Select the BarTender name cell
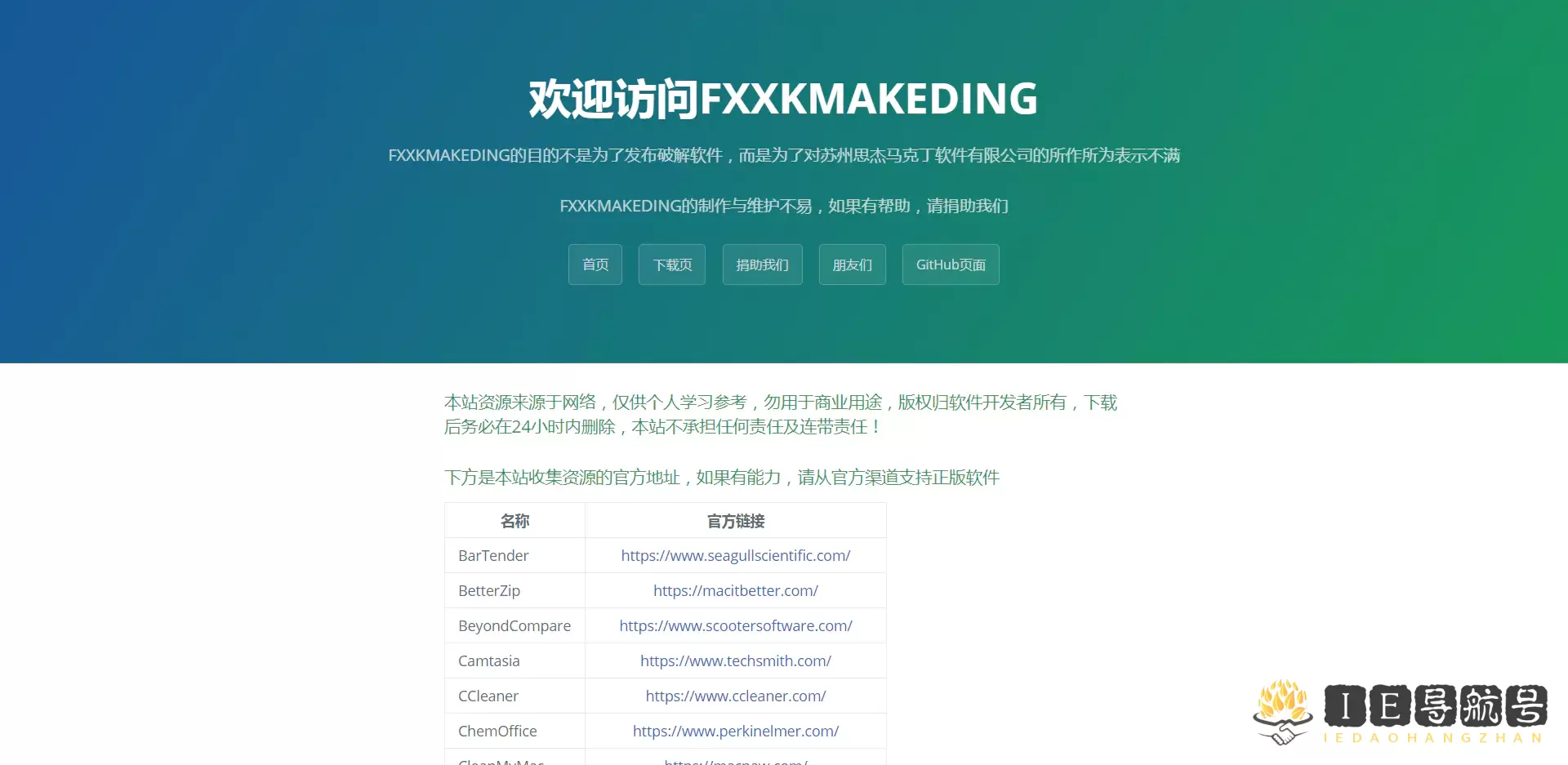The image size is (1568, 765). (492, 555)
